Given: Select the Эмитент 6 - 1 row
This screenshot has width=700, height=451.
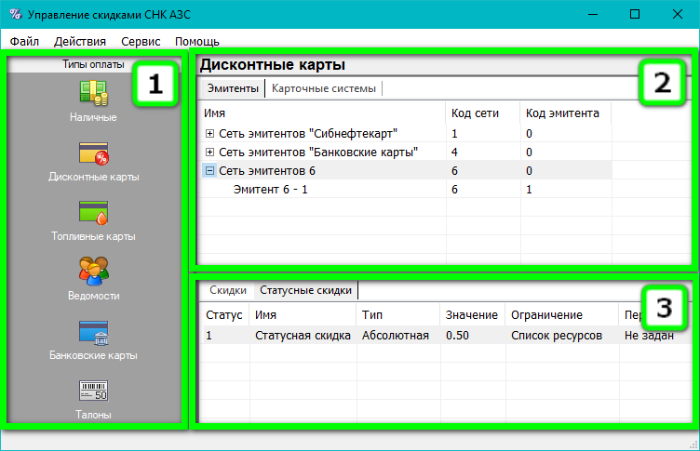Looking at the screenshot, I should coord(268,190).
